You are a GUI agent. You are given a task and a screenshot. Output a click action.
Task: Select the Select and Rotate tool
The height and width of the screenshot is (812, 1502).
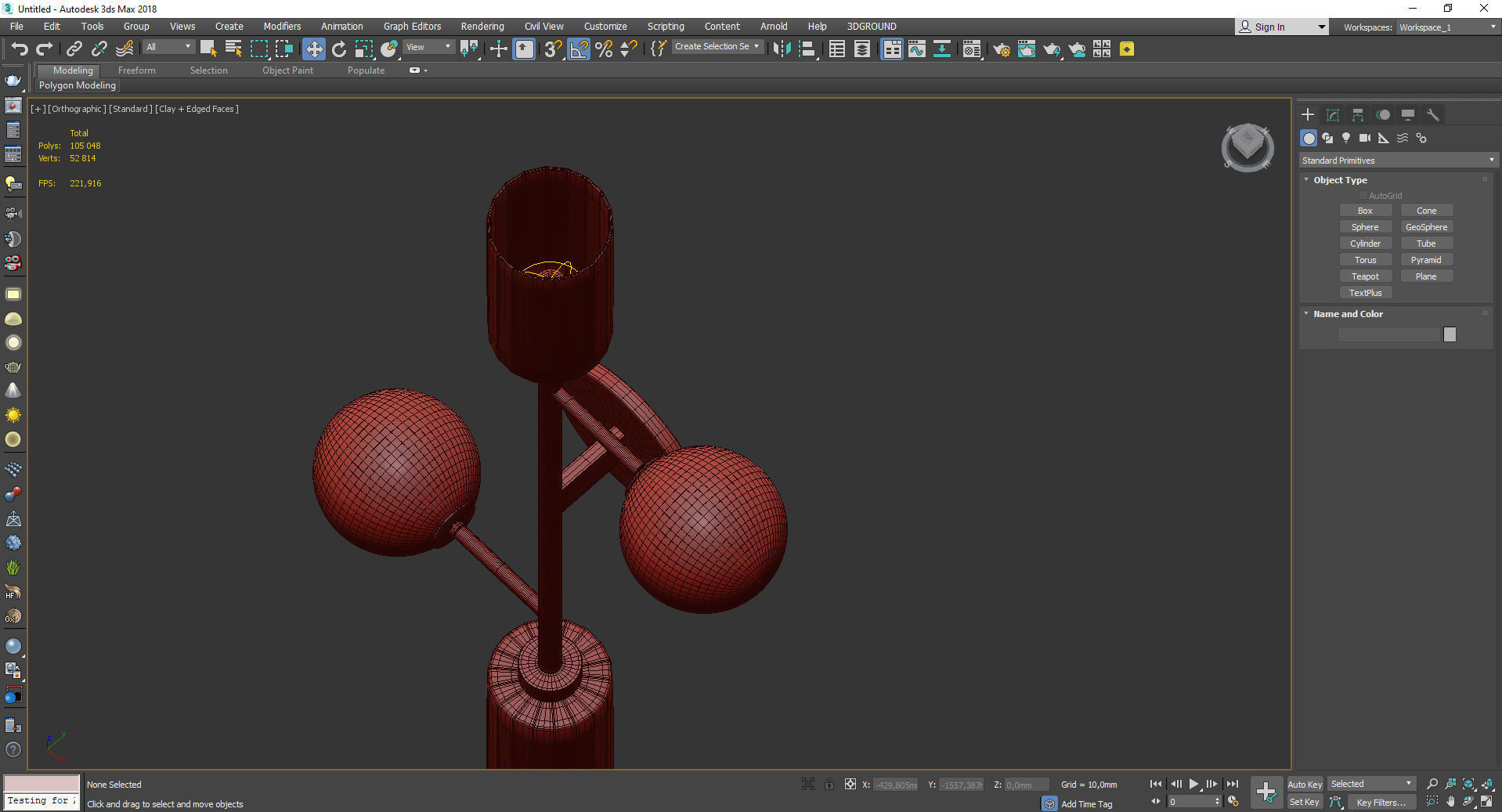(339, 49)
